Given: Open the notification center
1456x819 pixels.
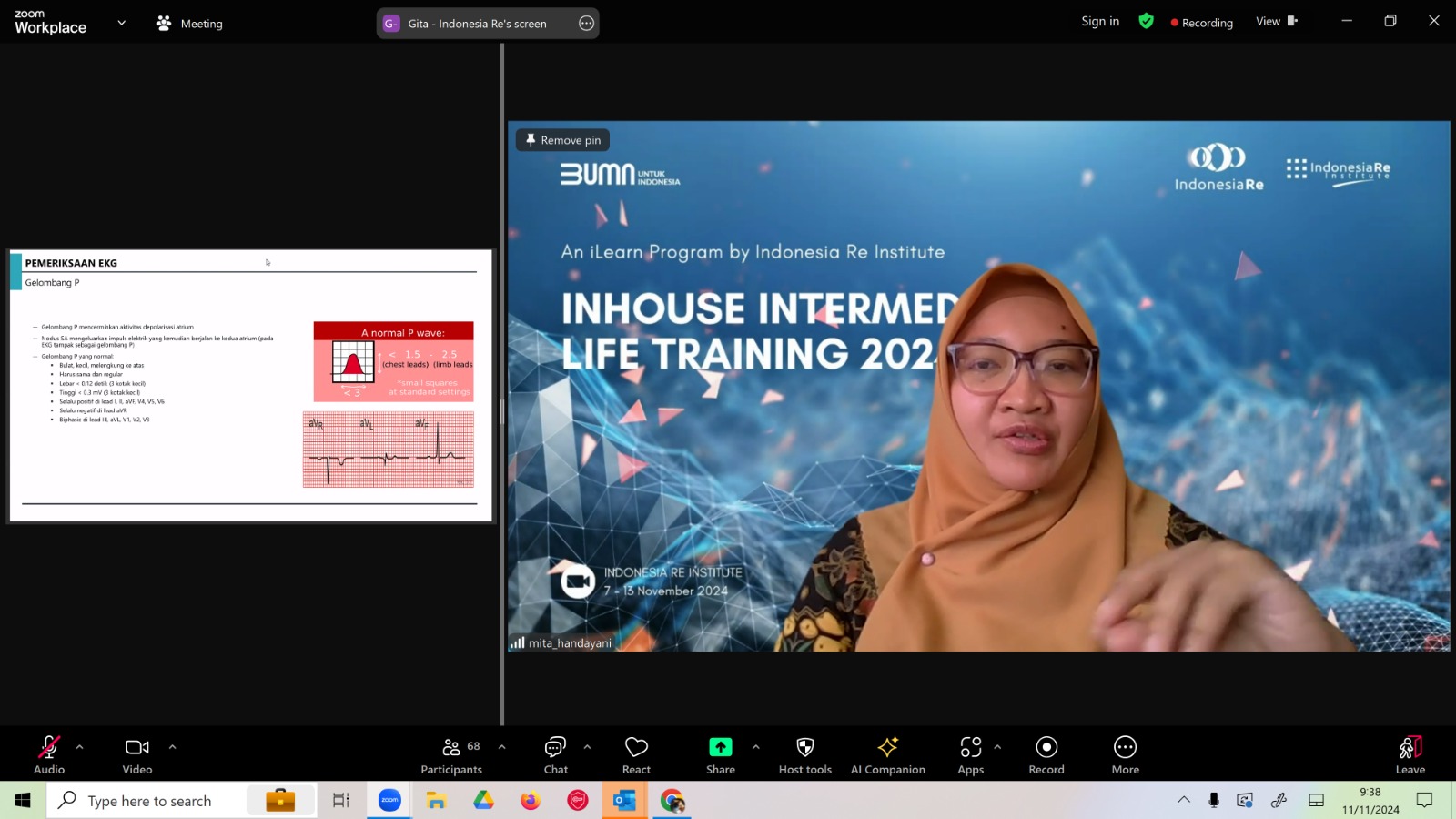Looking at the screenshot, I should click(1425, 800).
